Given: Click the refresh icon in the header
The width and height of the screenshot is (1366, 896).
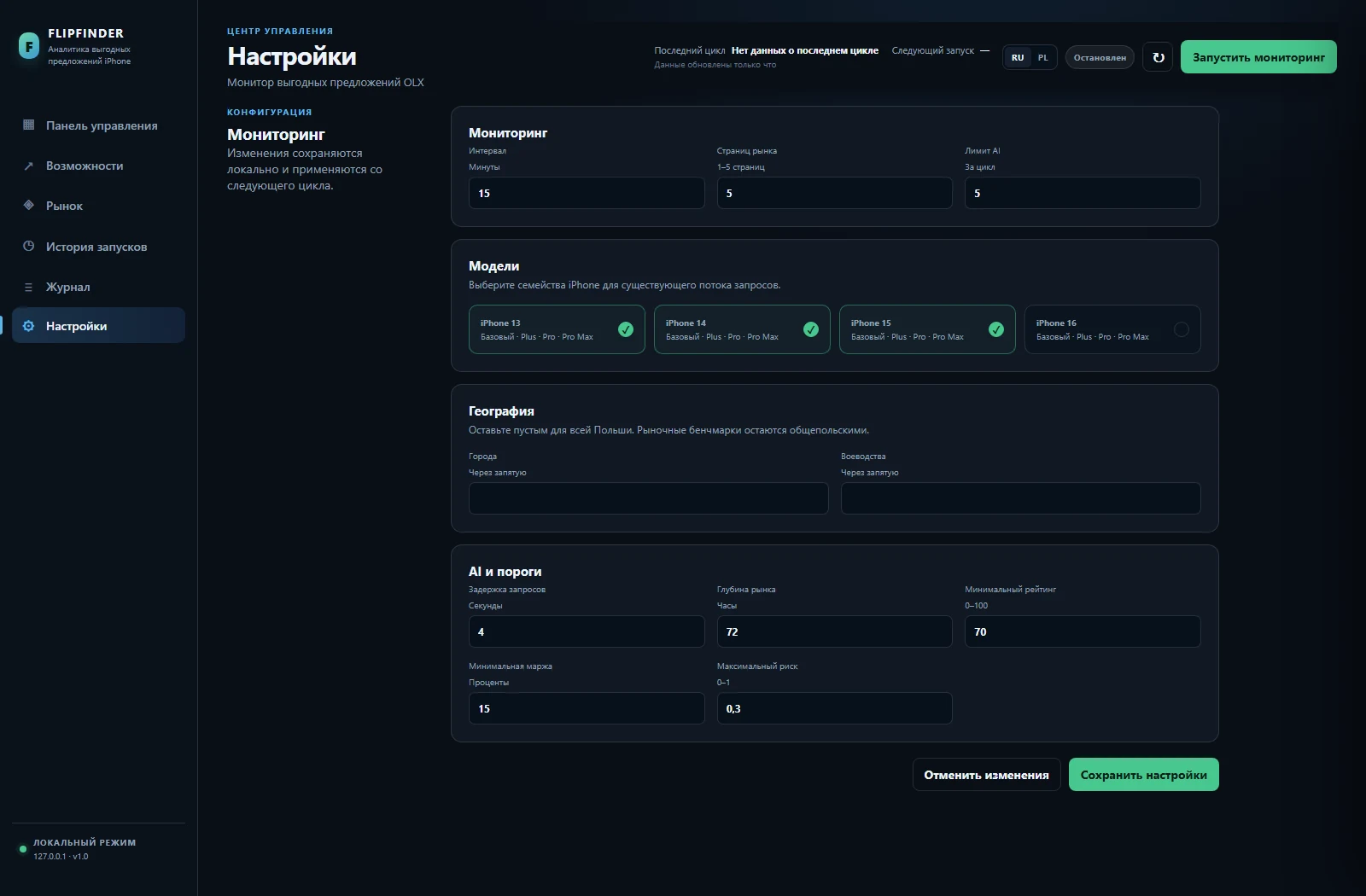Looking at the screenshot, I should 1158,57.
